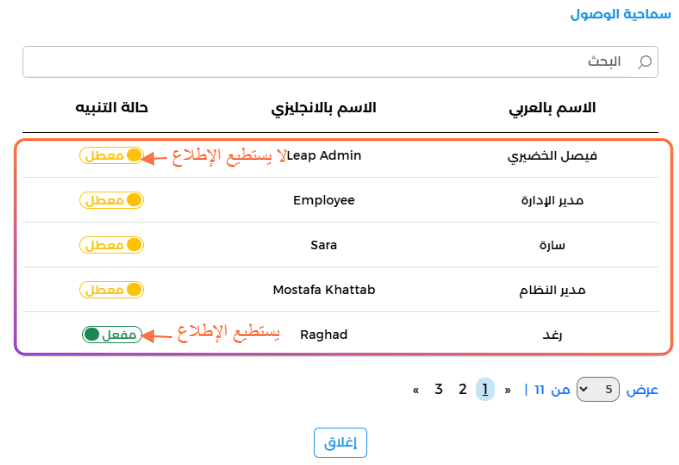
Task: Select page 1 in pagination
Action: click(485, 389)
